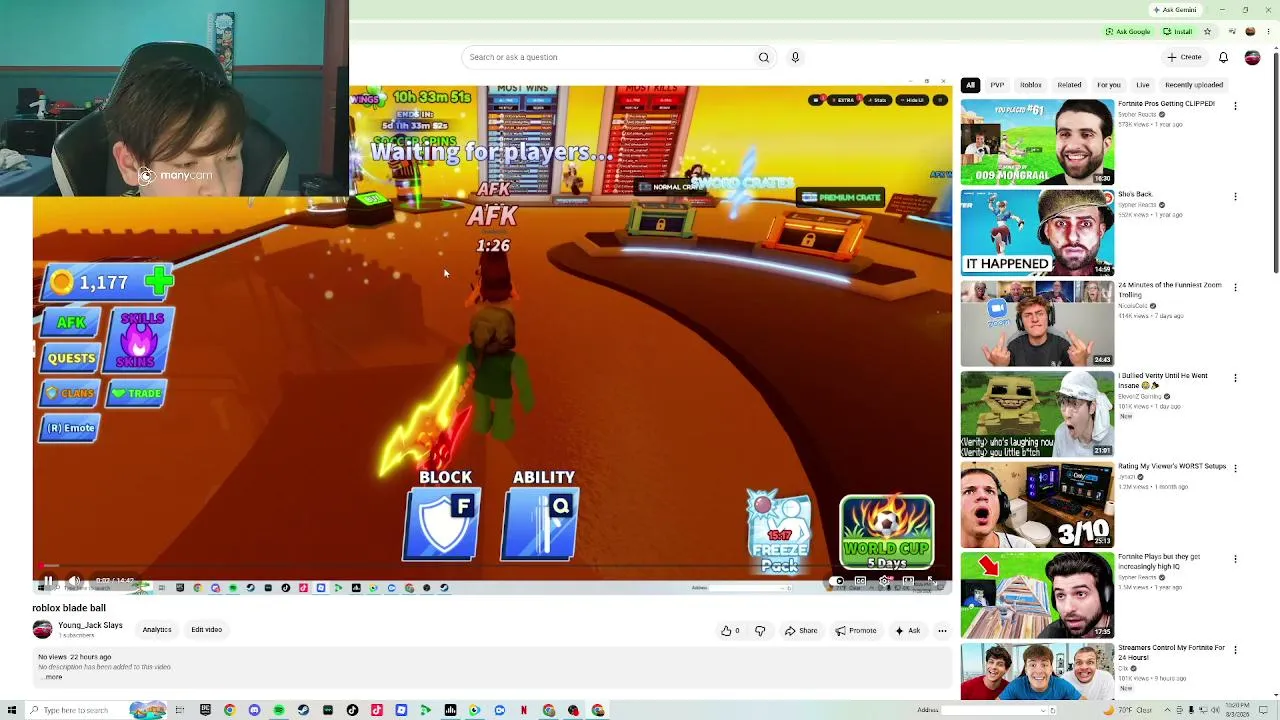Click the Edit video button
The image size is (1280, 720).
click(207, 630)
